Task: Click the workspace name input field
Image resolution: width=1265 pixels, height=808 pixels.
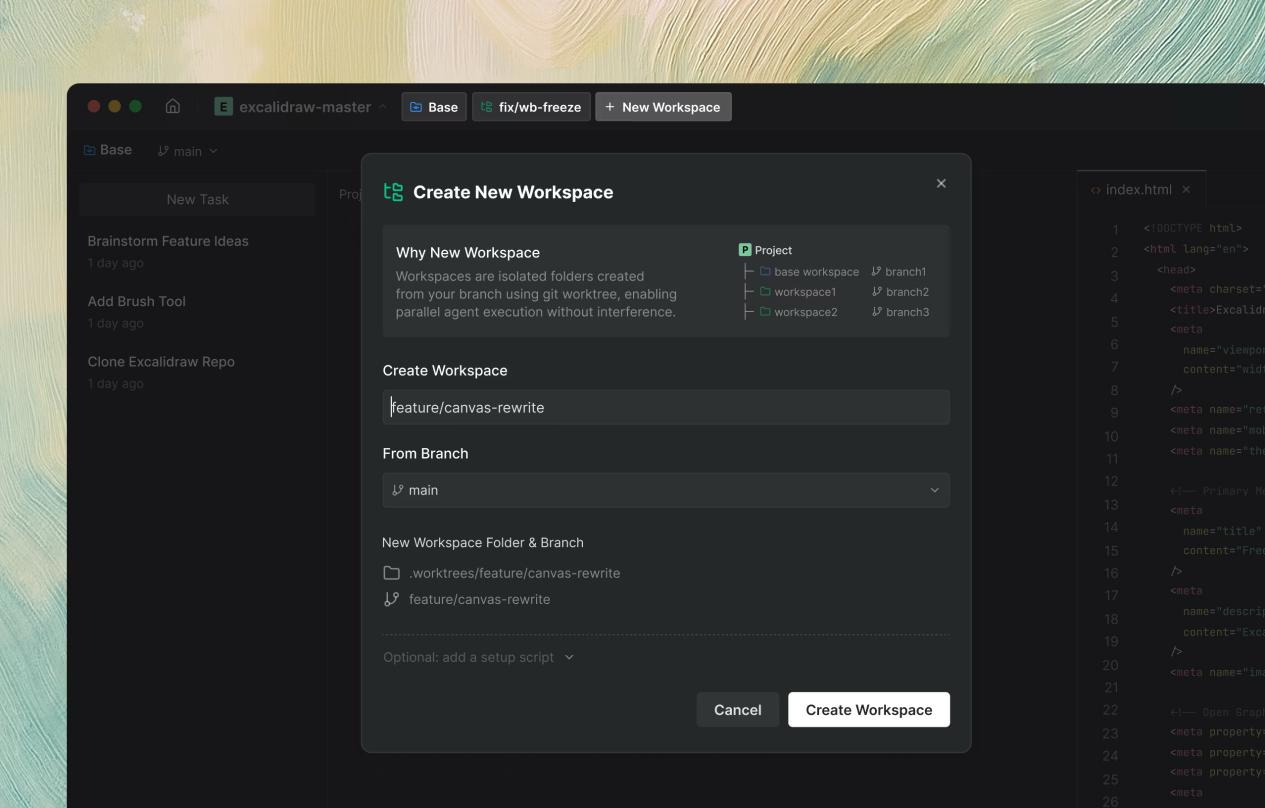Action: [666, 407]
